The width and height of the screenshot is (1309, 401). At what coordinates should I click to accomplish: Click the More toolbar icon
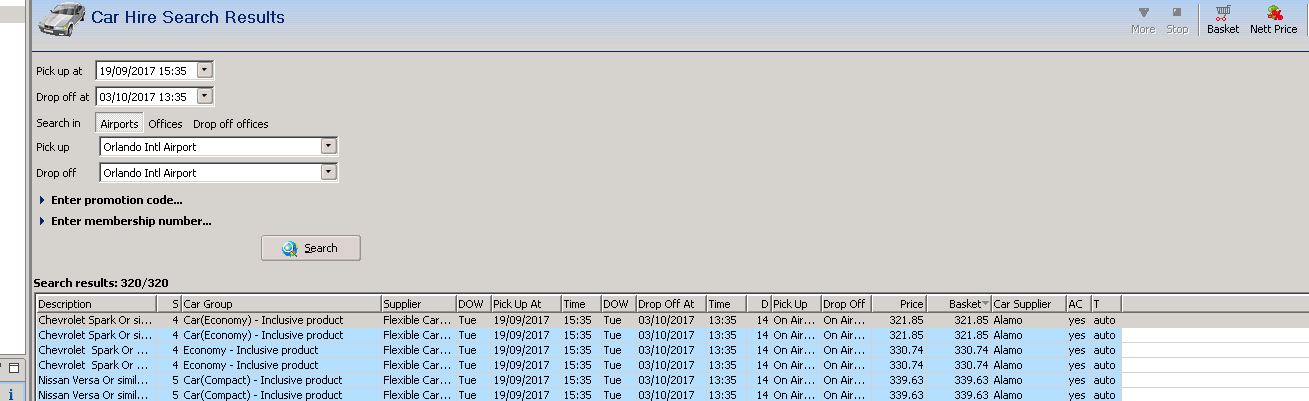click(1143, 12)
